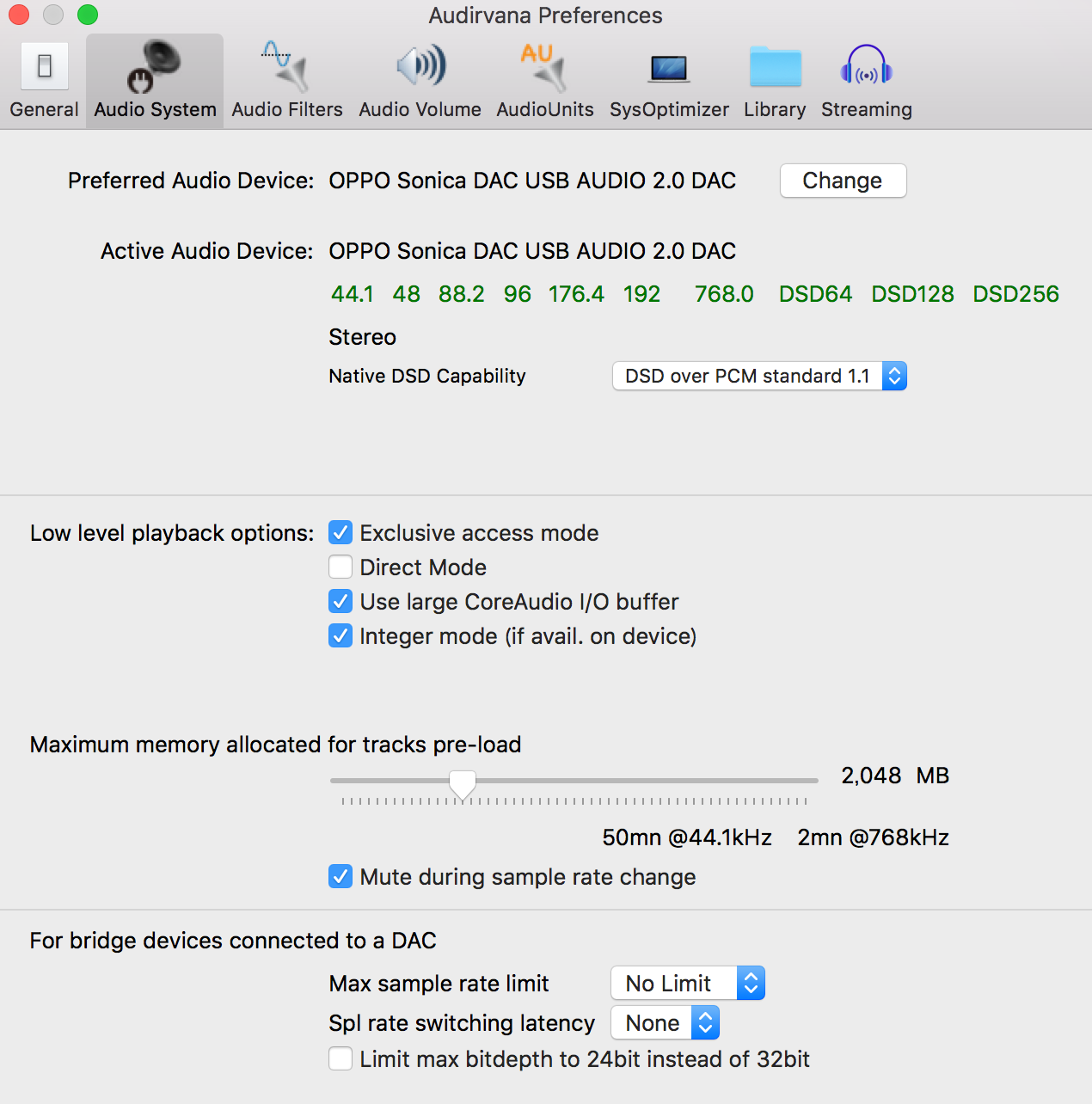Open Audio Filters funnel icon
This screenshot has width=1092, height=1104.
coord(286,66)
